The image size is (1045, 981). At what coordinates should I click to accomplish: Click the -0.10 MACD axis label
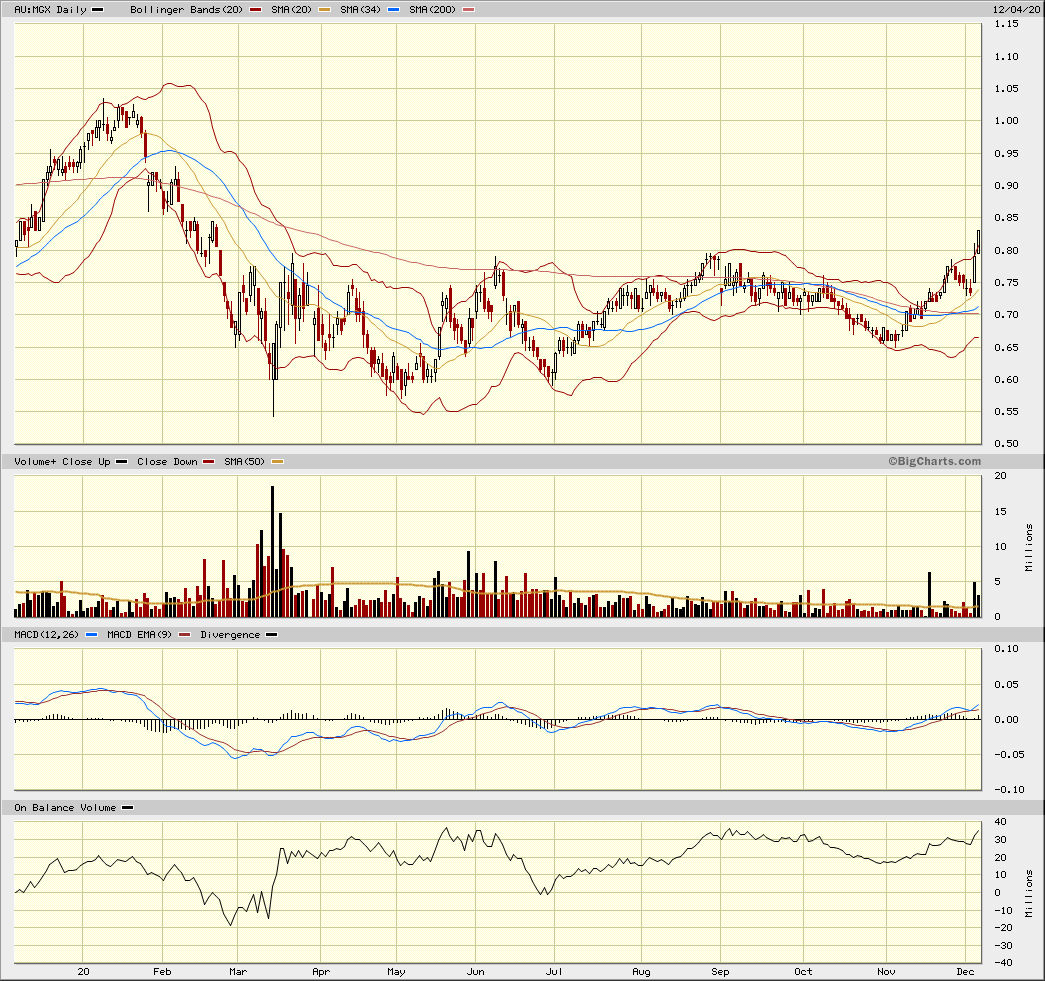(1009, 790)
